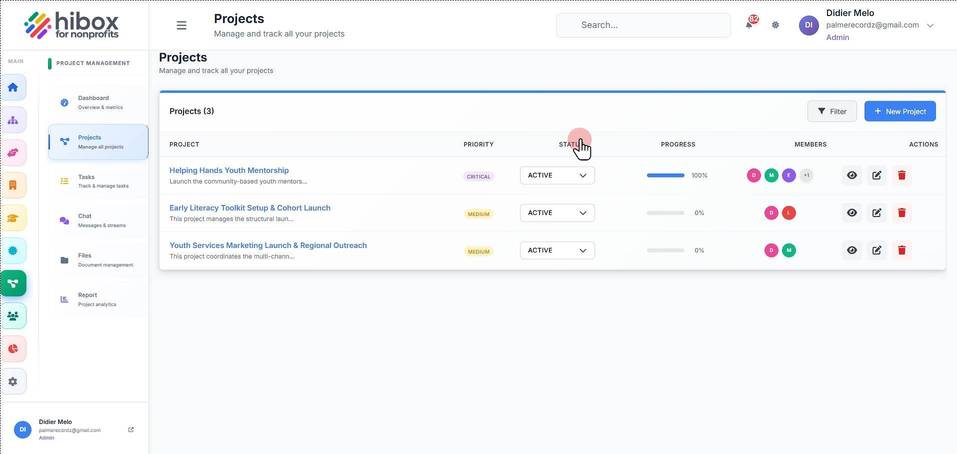Click the 0% progress bar for Early Literacy Toolkit
This screenshot has width=957, height=454.
[665, 213]
